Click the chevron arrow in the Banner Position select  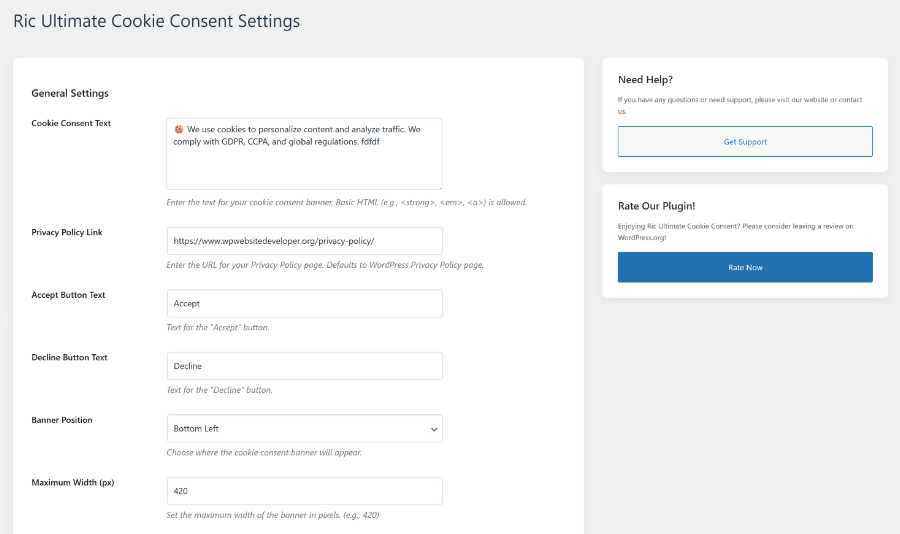434,429
